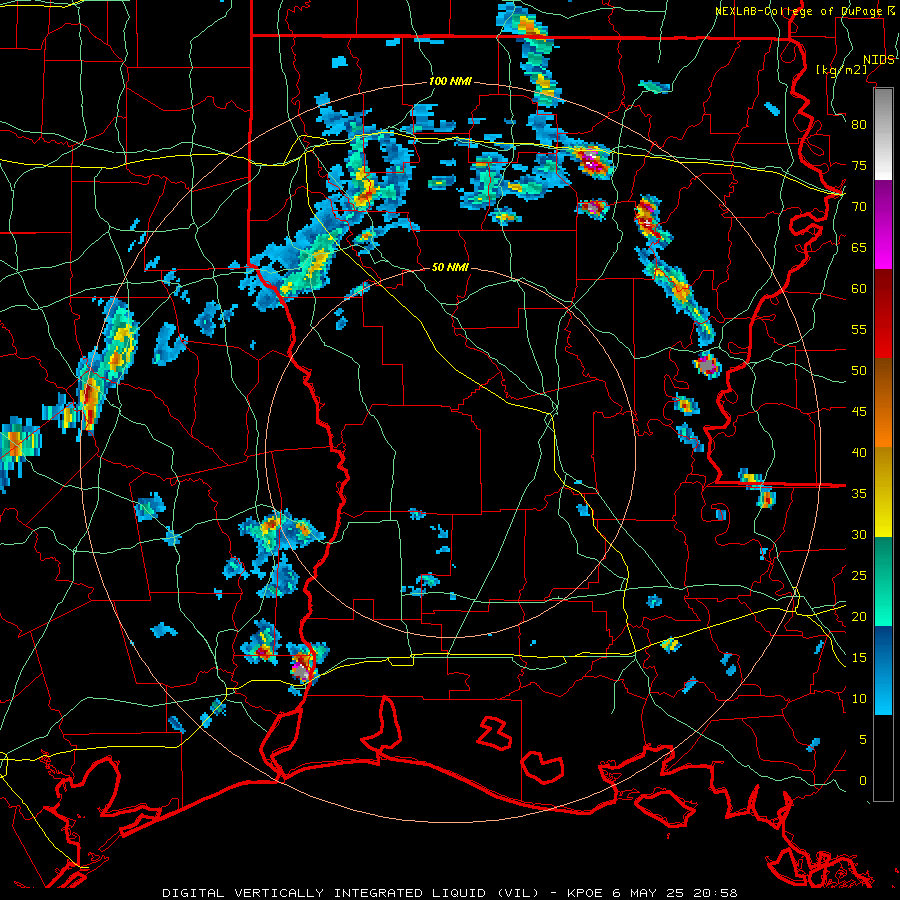
Task: Click the magenta-purple segment of the color bar
Action: 883,224
